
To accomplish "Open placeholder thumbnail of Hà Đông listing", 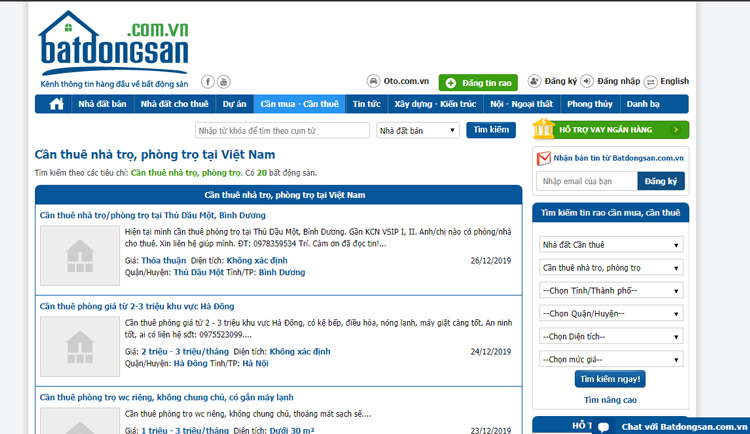I will (80, 346).
